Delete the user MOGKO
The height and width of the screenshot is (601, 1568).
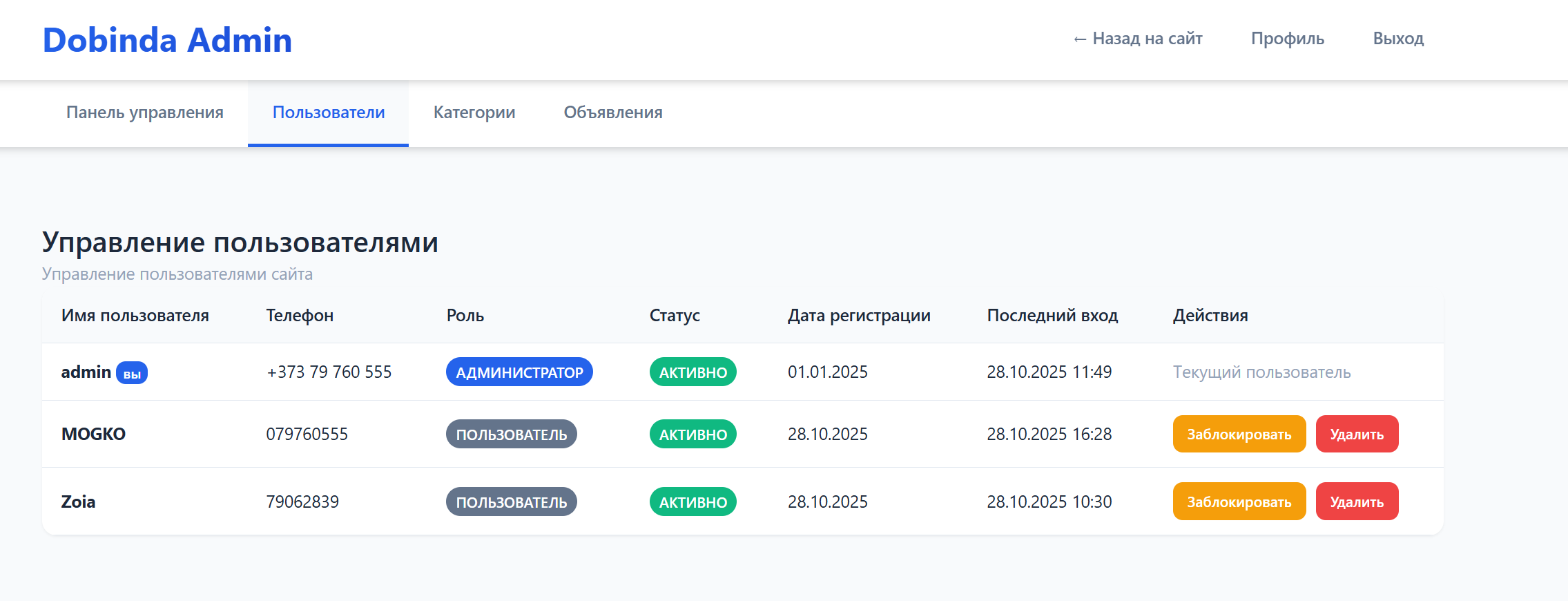coord(1357,435)
